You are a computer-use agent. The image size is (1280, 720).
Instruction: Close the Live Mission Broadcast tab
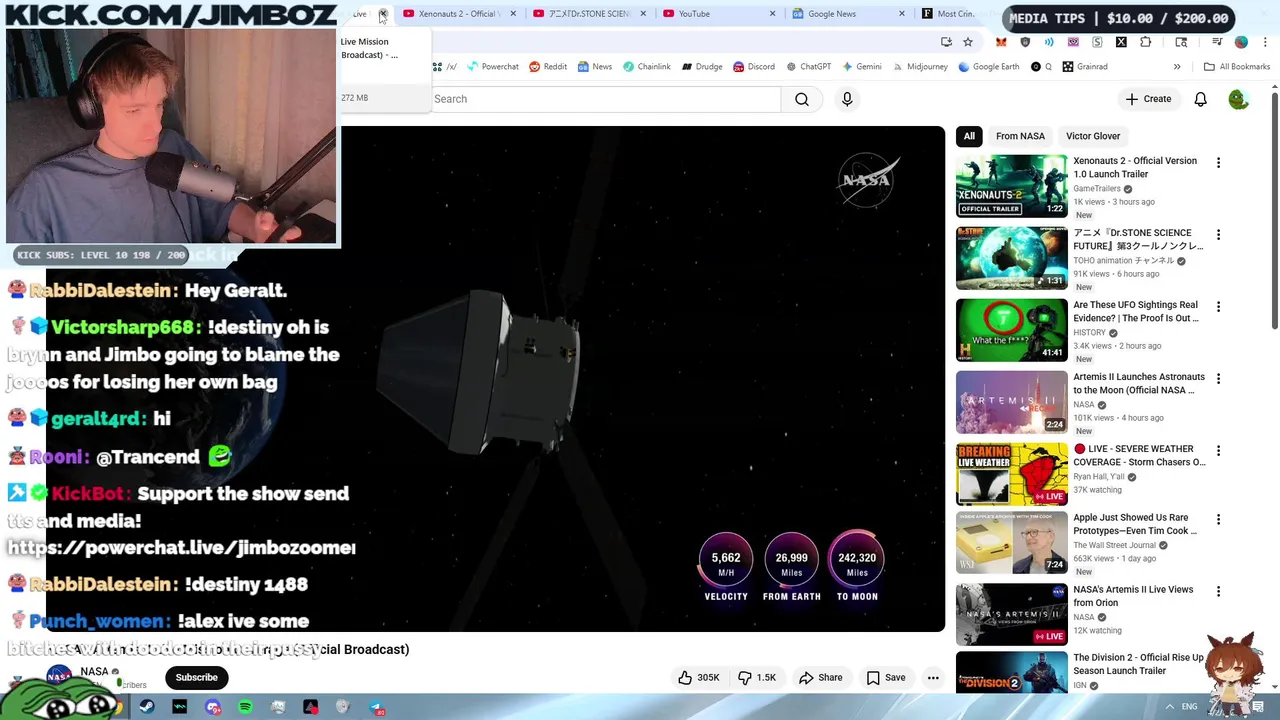tap(382, 14)
